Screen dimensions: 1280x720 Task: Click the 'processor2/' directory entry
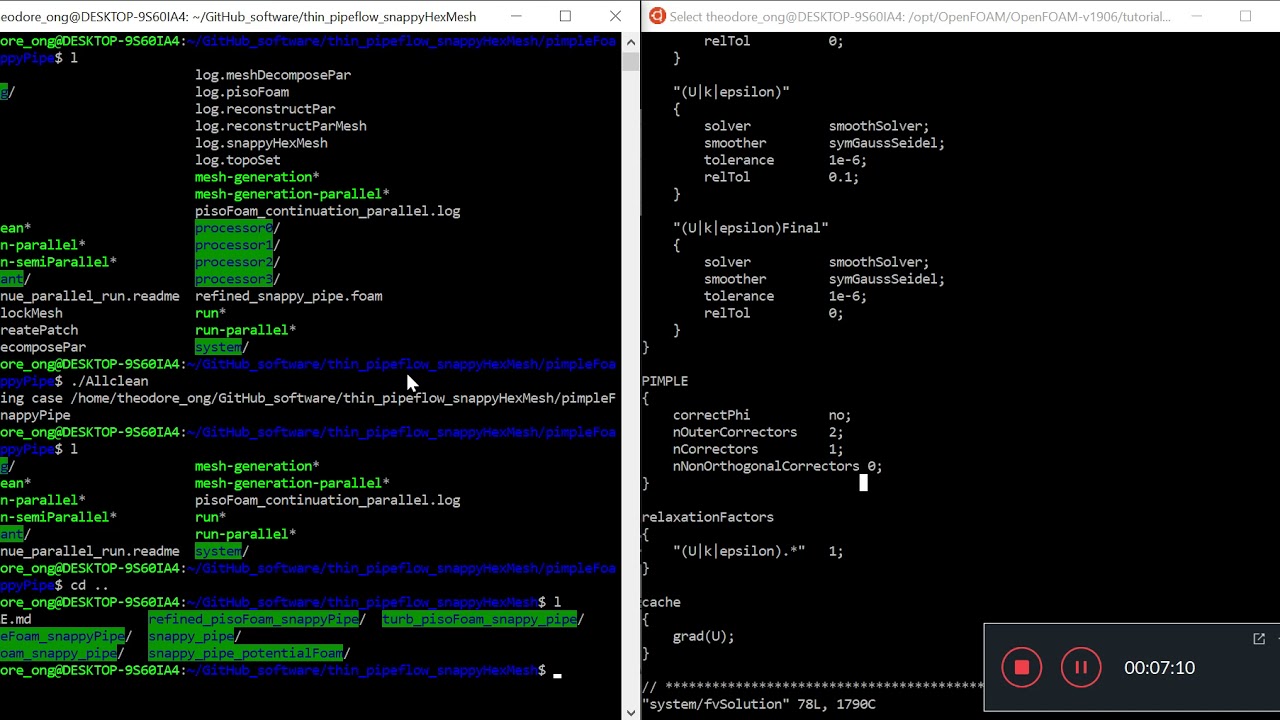coord(238,262)
